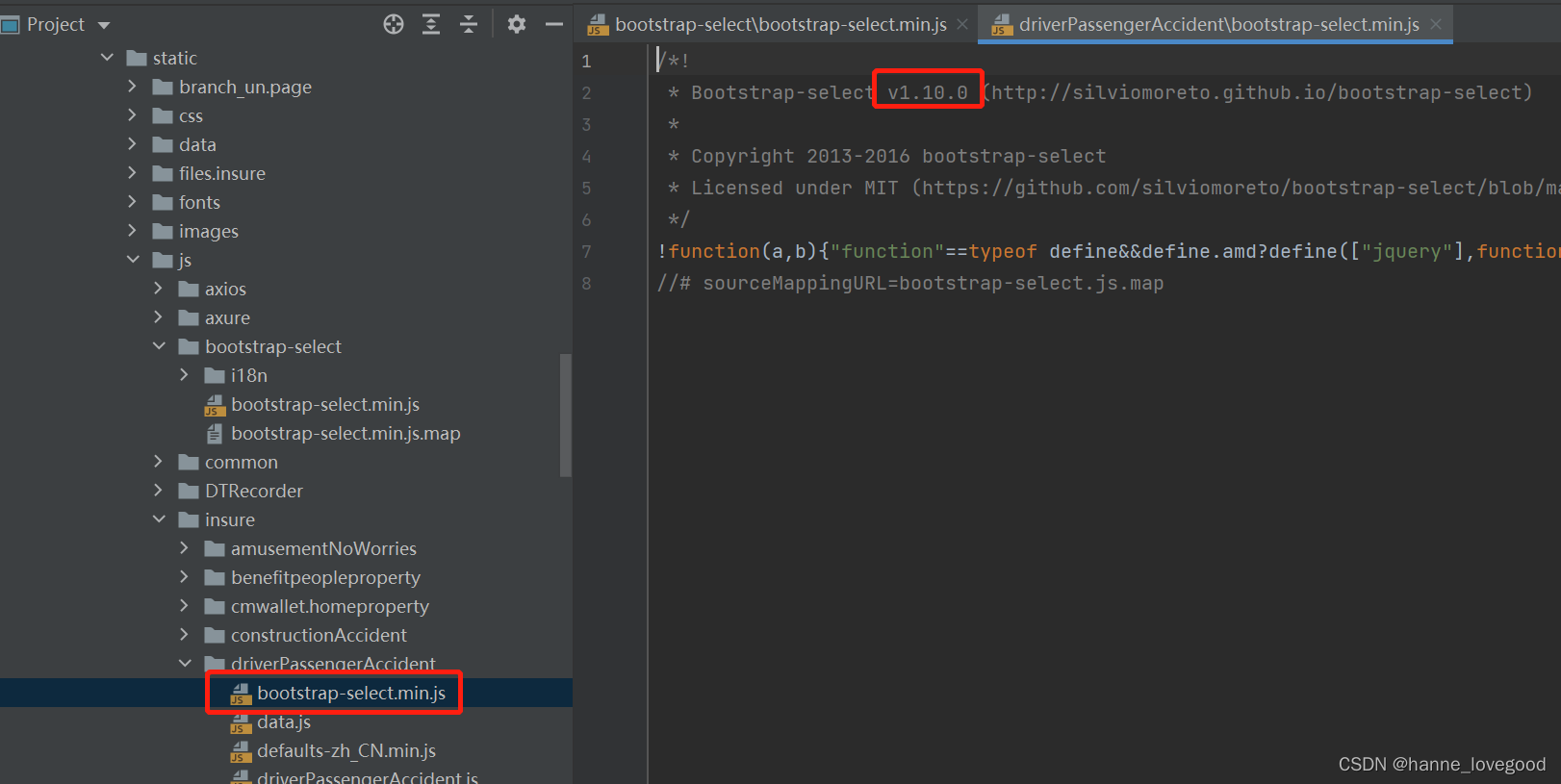Select the fonts folder icon

coord(163,202)
